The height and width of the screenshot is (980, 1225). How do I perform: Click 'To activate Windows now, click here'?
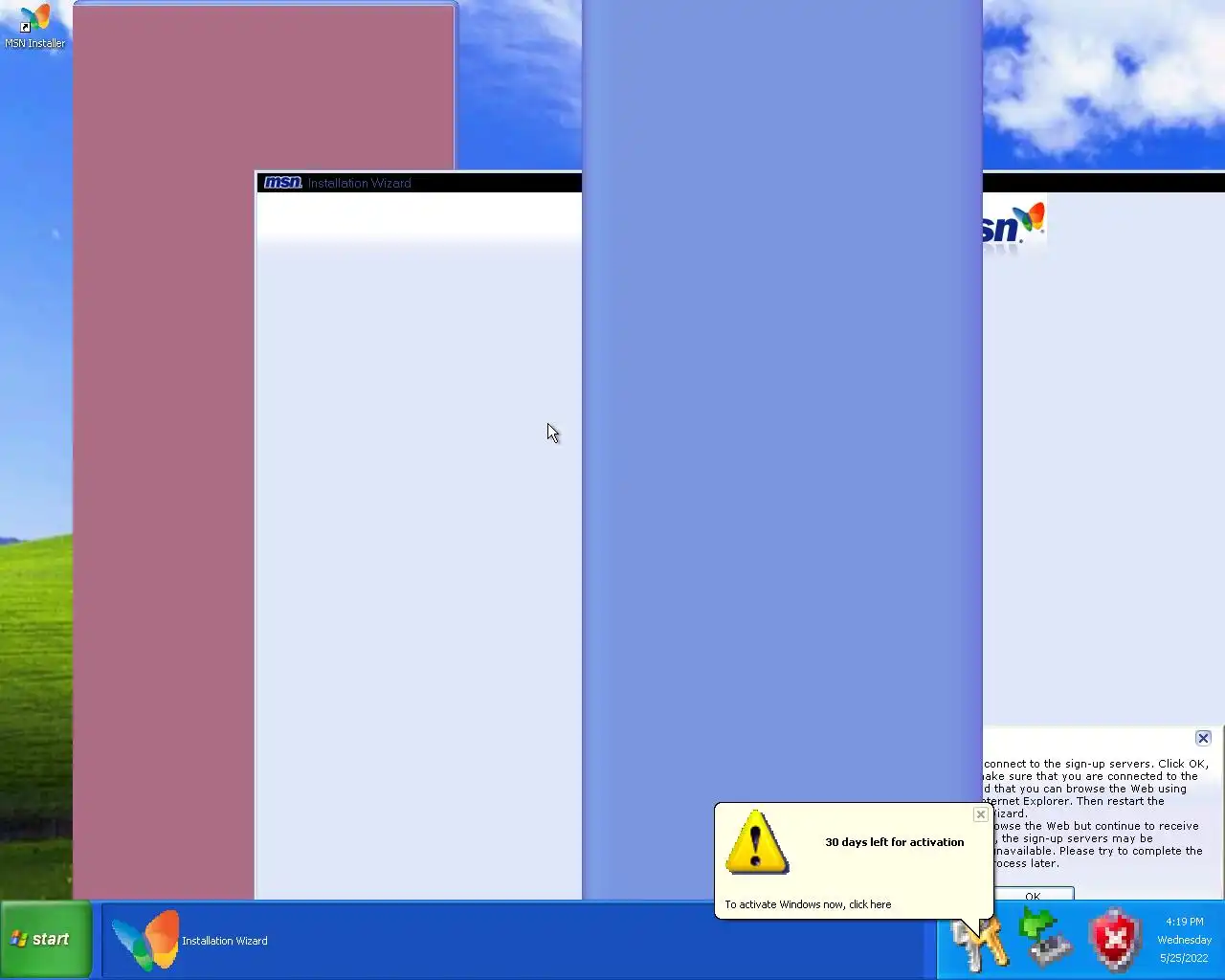[808, 904]
